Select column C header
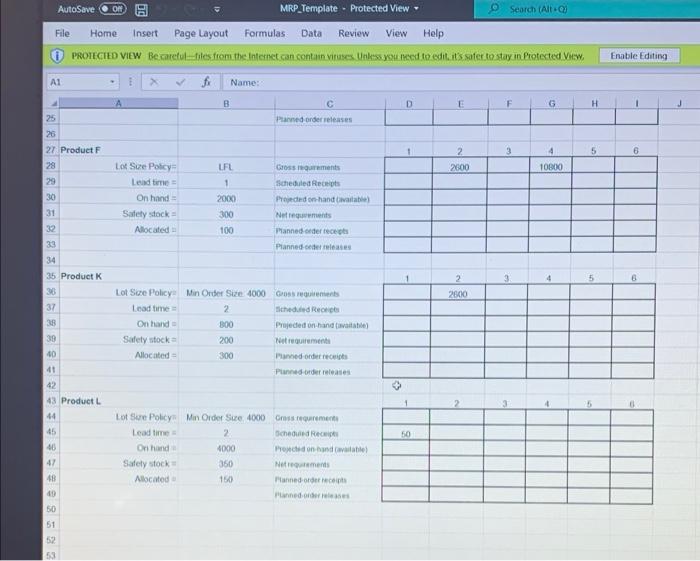Viewport: 700px width, 561px height. [330, 104]
